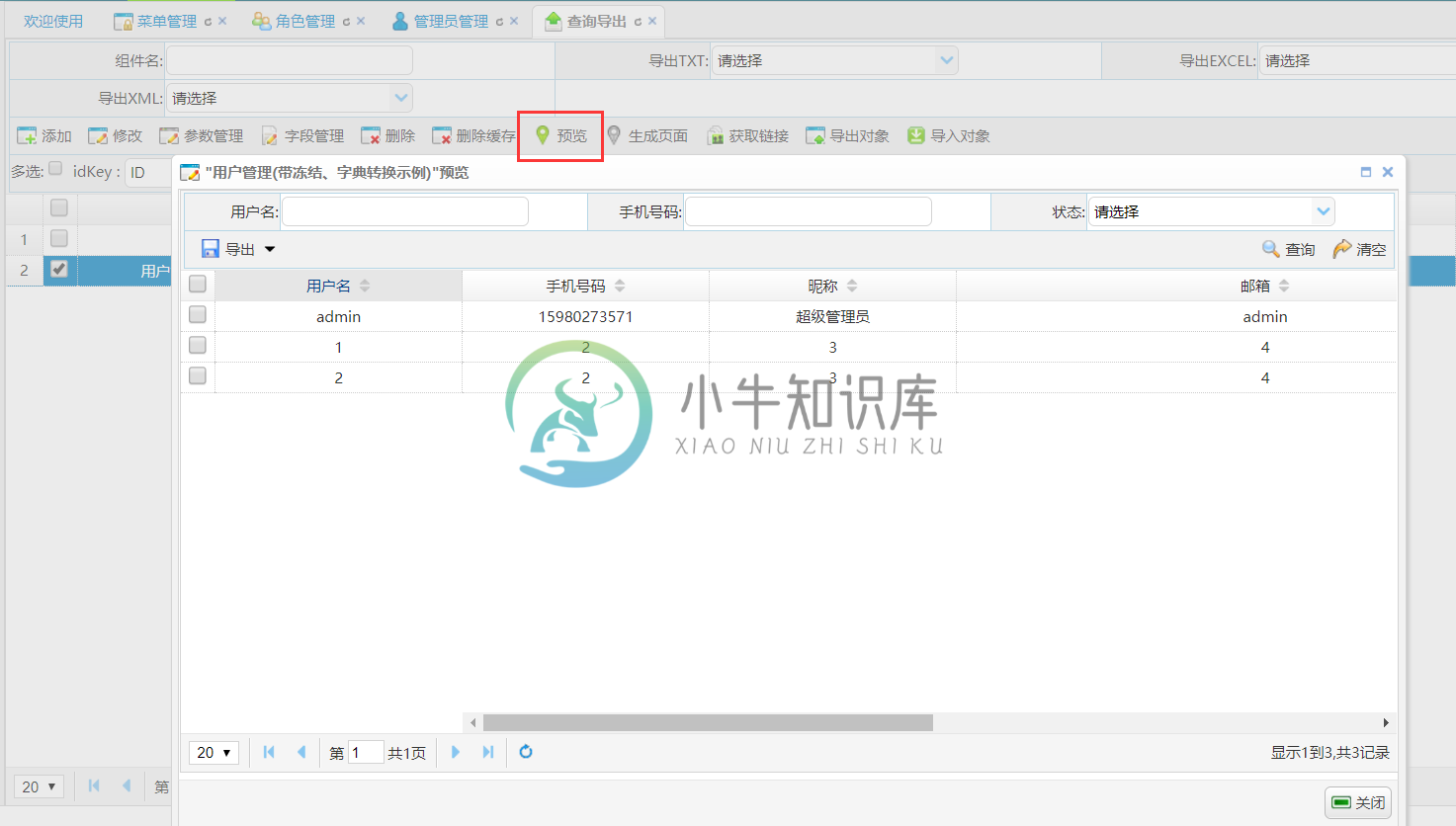
Task: Click the 修改 (edit) toolbar button
Action: click(115, 136)
